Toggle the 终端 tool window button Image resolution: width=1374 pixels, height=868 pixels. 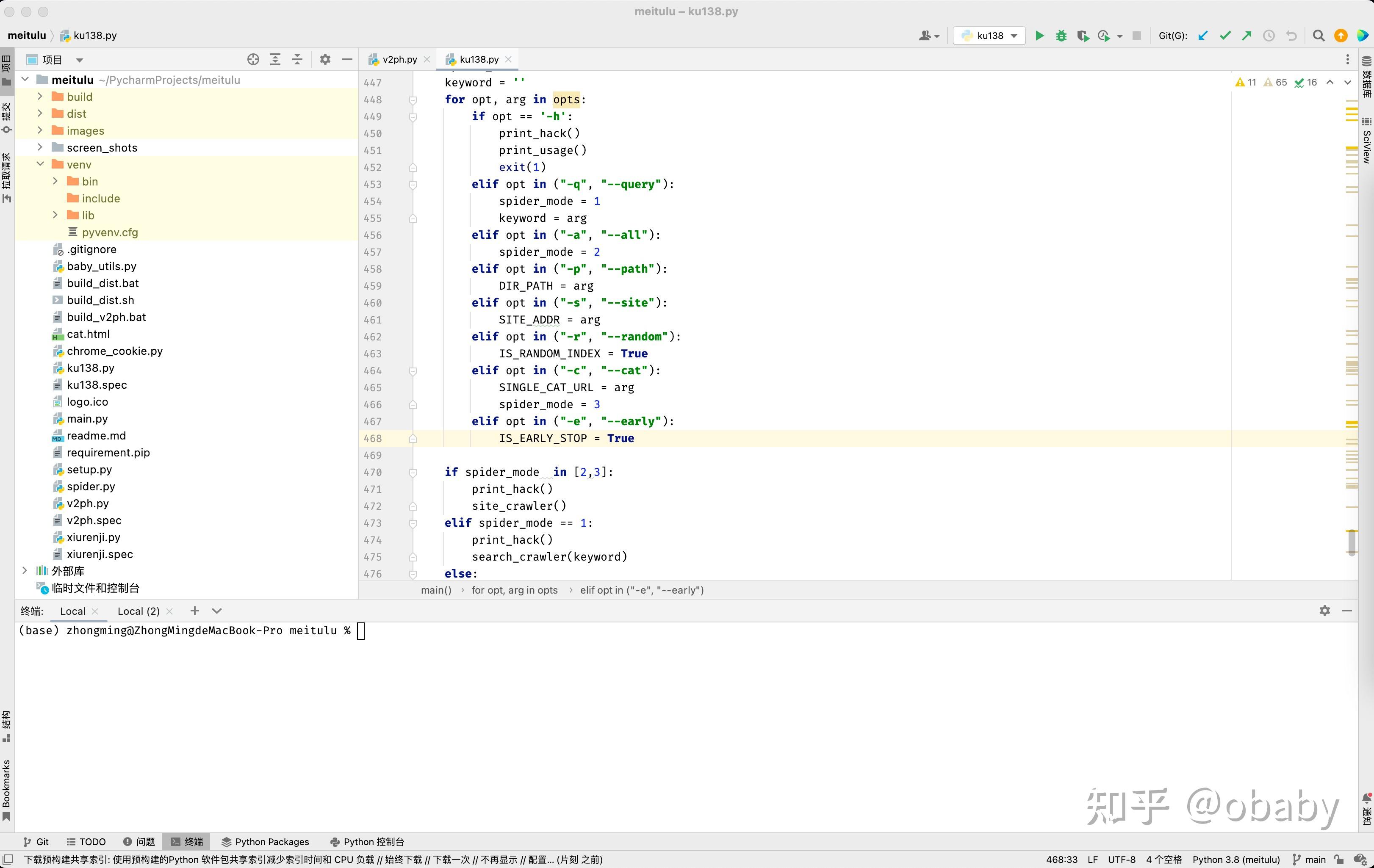click(x=187, y=841)
